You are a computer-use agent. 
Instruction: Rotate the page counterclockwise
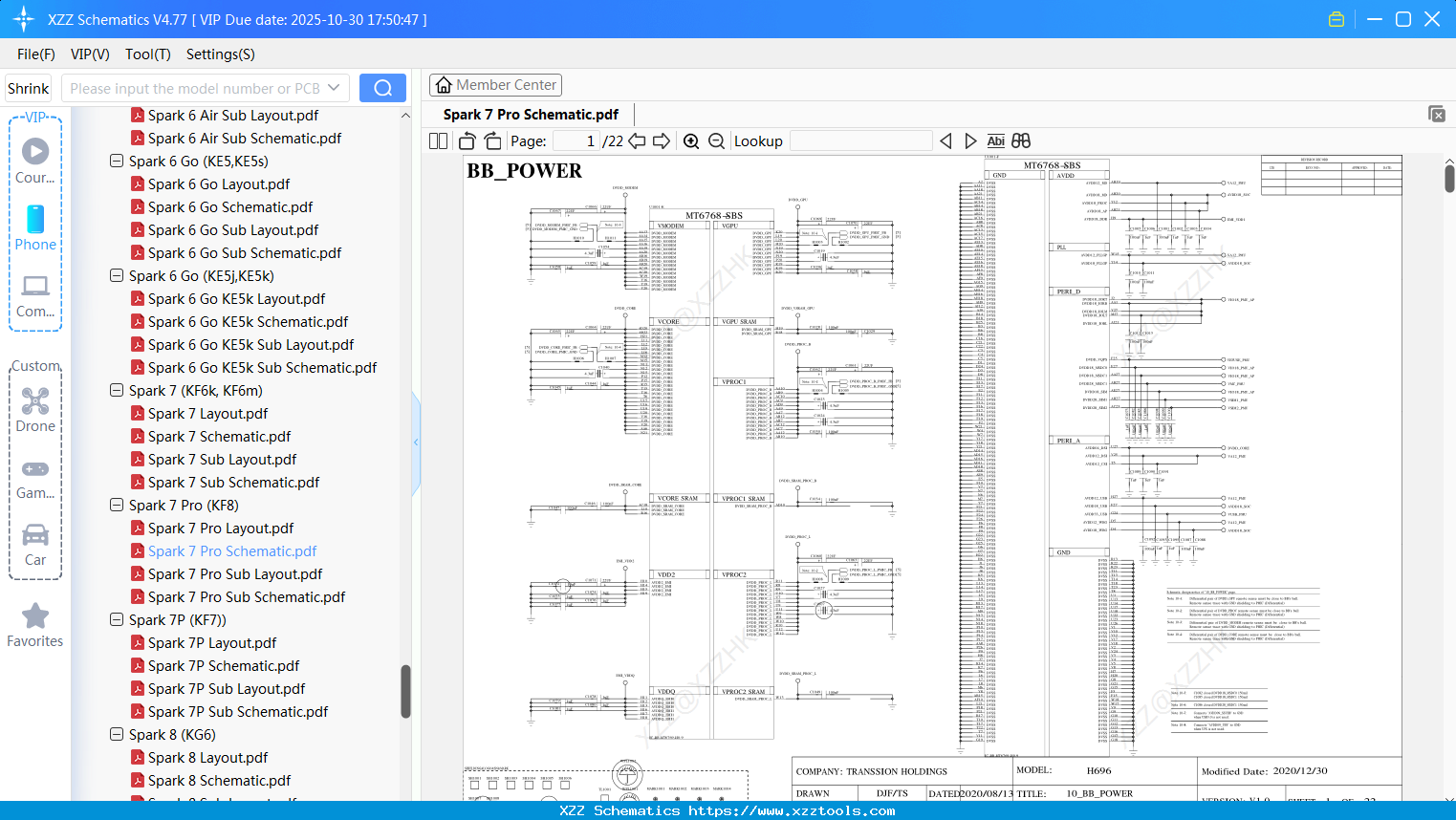click(x=467, y=140)
